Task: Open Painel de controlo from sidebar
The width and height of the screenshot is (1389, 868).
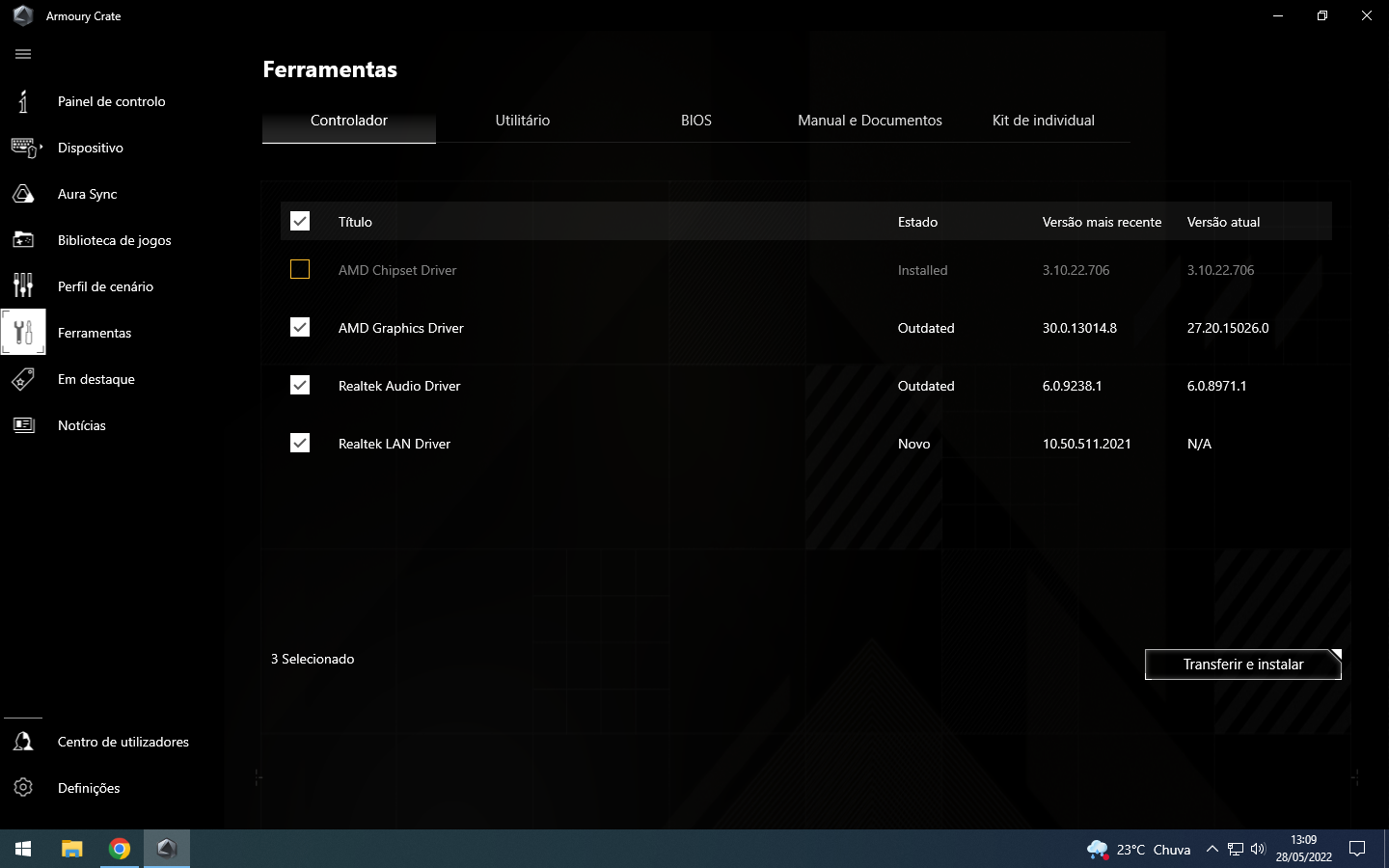Action: pyautogui.click(x=112, y=101)
